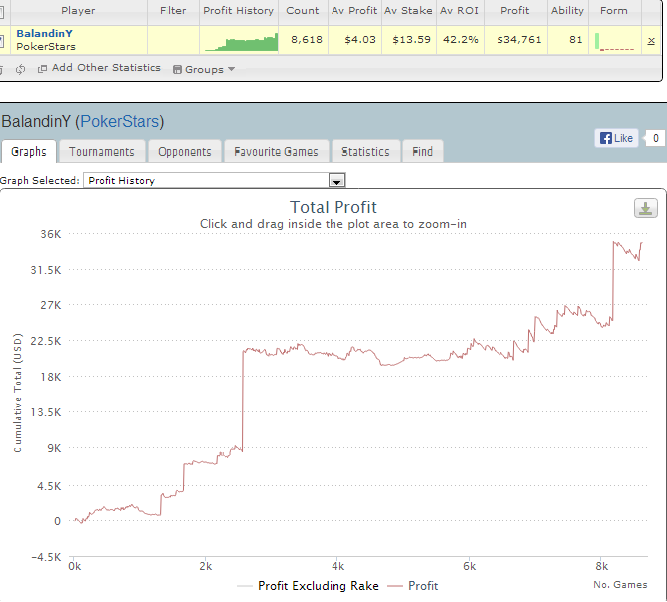Open the Groups dropdown

click(x=204, y=69)
